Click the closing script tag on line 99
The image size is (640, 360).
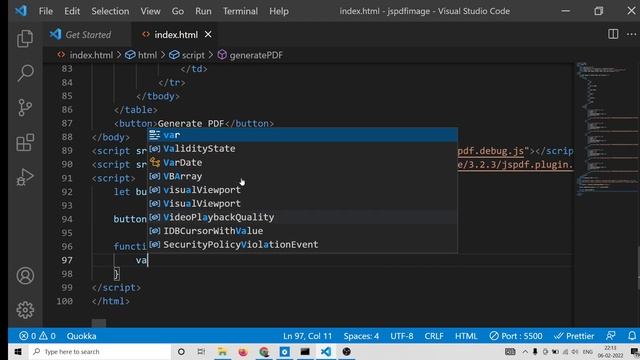[116, 287]
